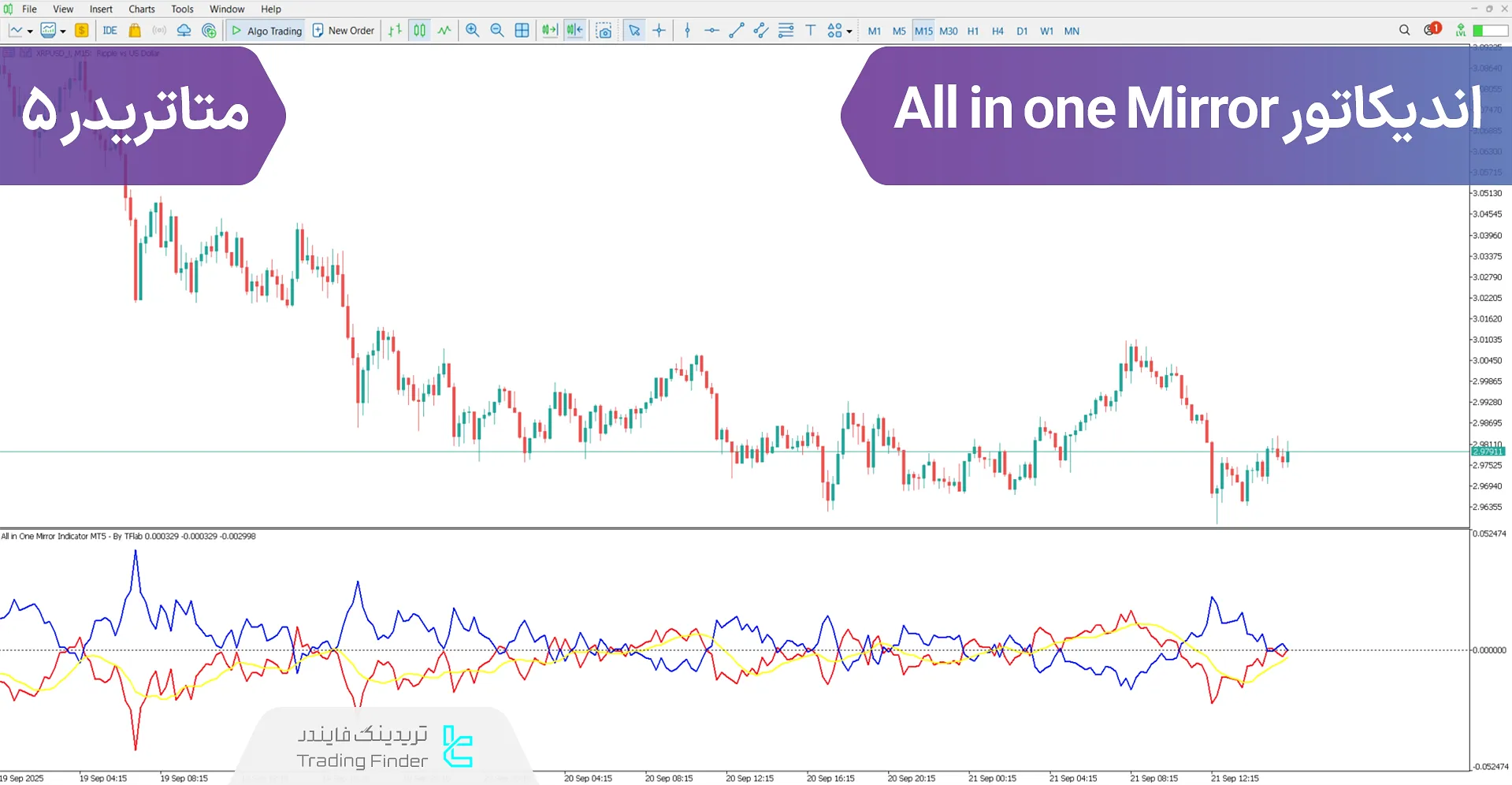Open the MQL5 Market shopping bag
The width and height of the screenshot is (1512, 785).
point(133,30)
